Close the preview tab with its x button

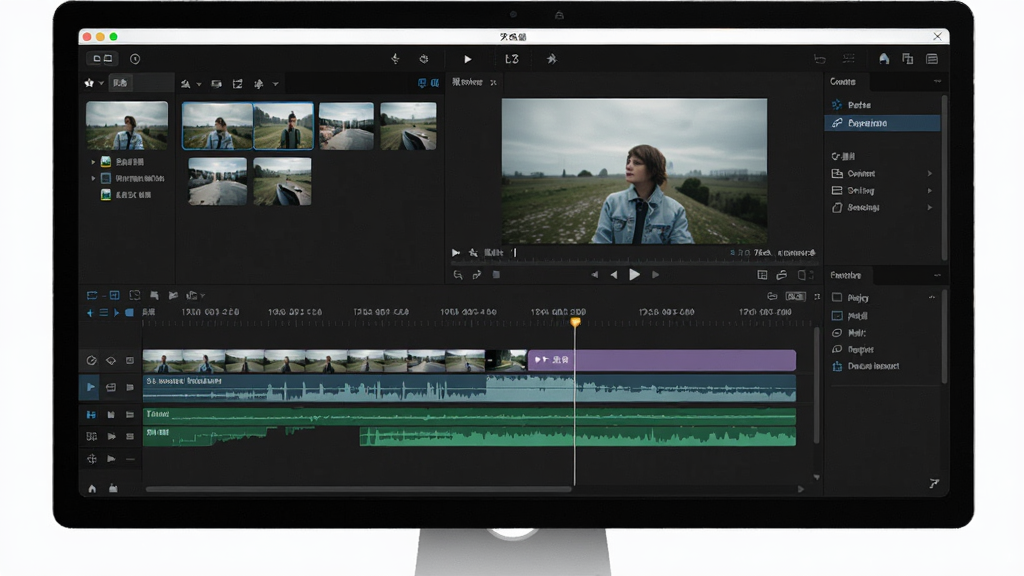(x=494, y=82)
